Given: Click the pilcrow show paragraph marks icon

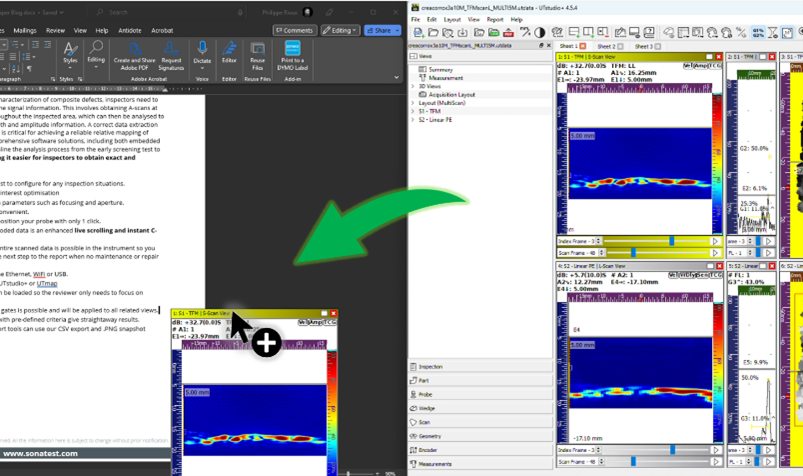Looking at the screenshot, I should (29, 68).
